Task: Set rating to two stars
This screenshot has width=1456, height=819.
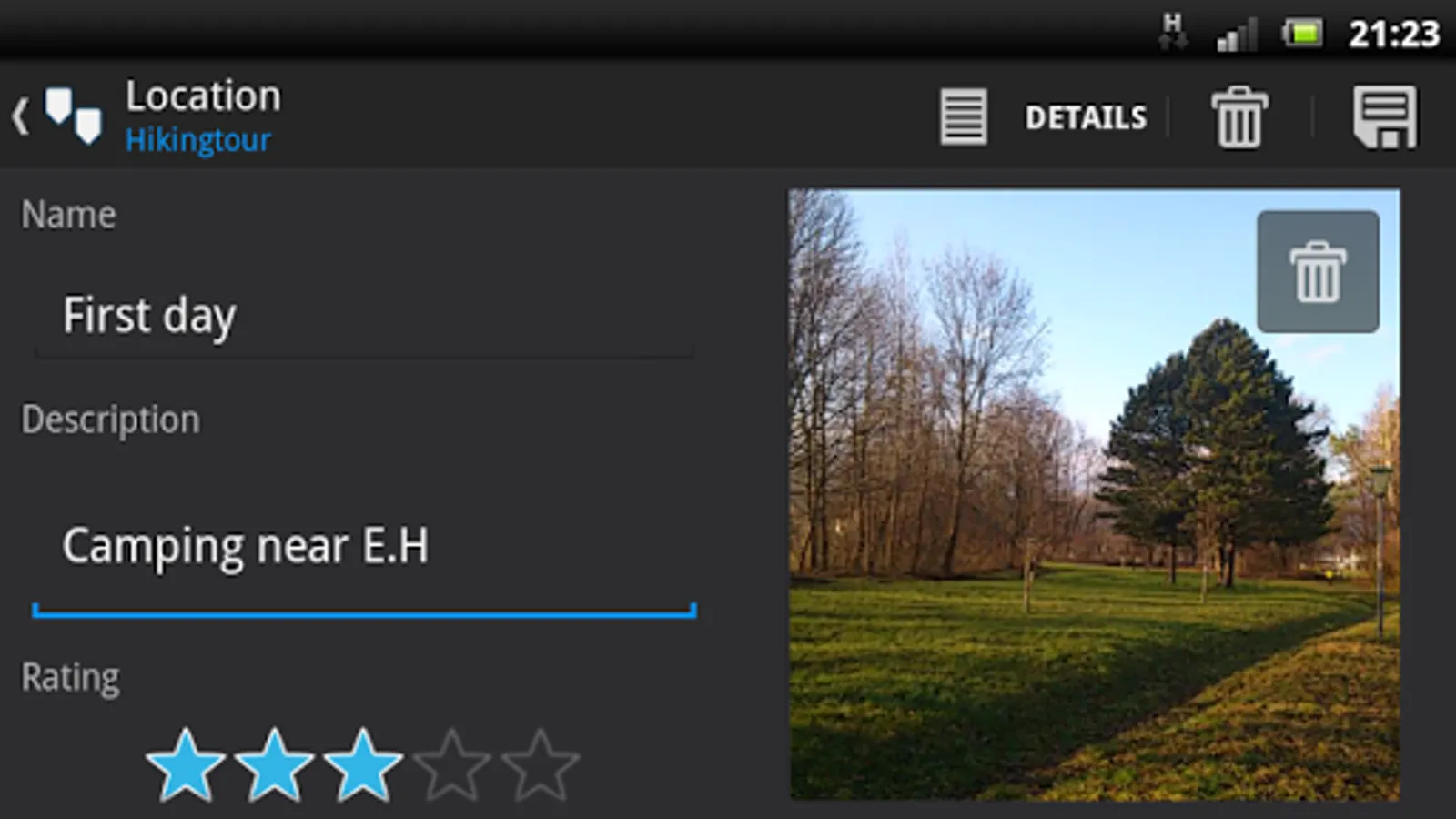Action: click(x=274, y=765)
